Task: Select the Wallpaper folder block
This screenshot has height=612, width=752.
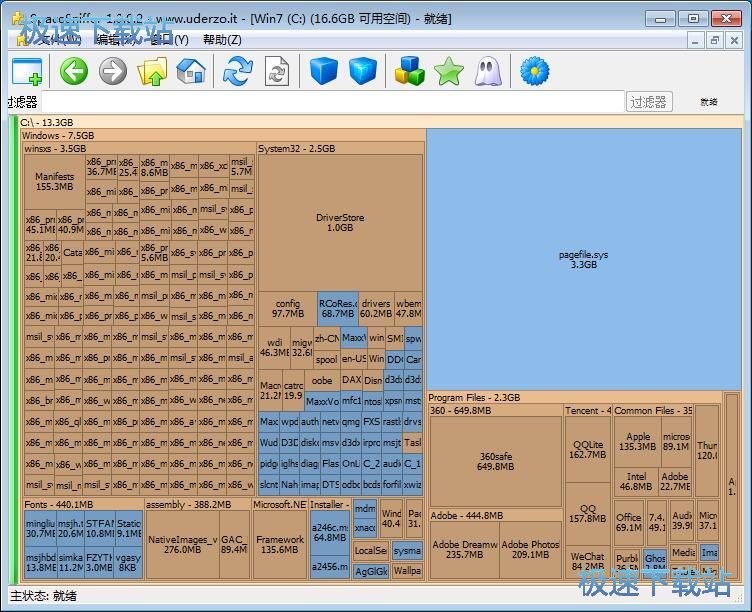Action: tap(407, 570)
